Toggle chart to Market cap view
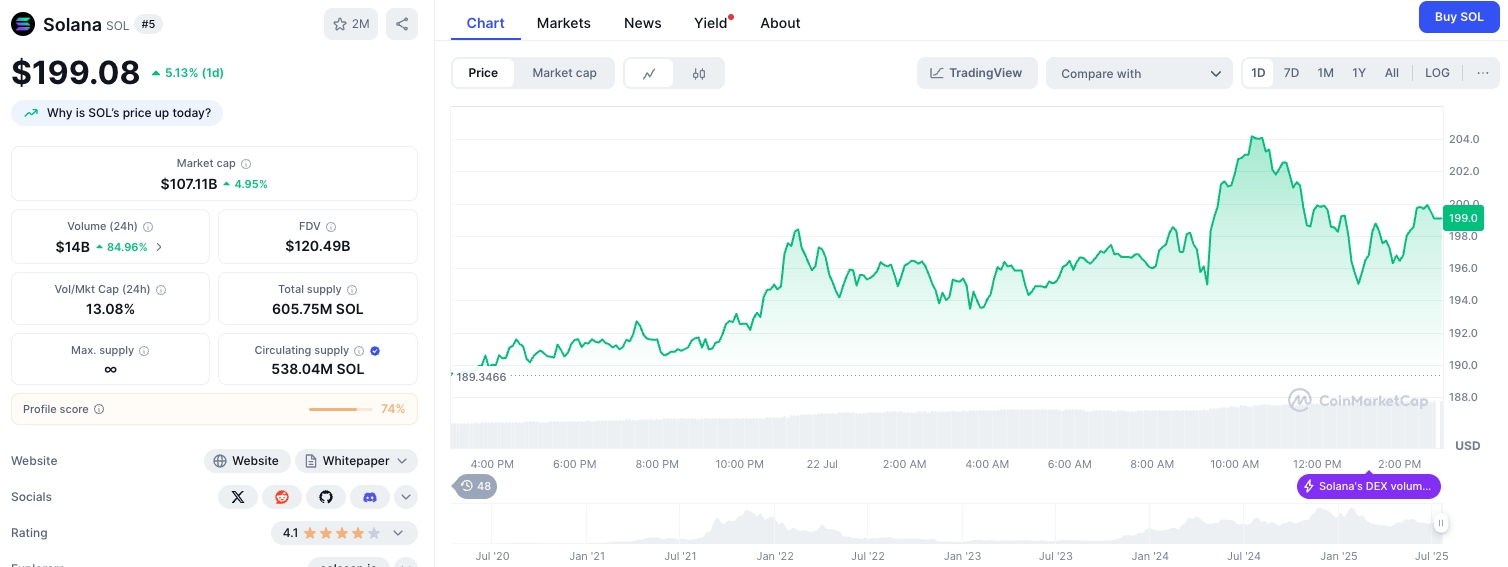The width and height of the screenshot is (1508, 567). (564, 73)
